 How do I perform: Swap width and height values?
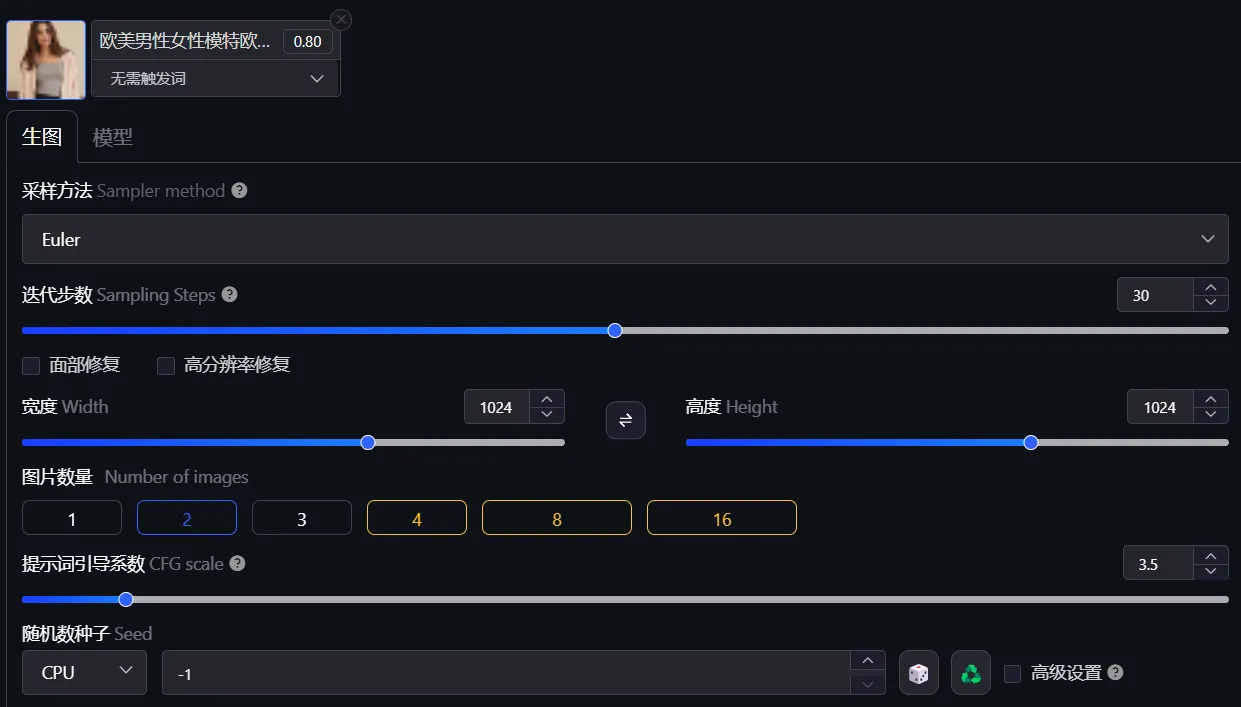pyautogui.click(x=625, y=420)
